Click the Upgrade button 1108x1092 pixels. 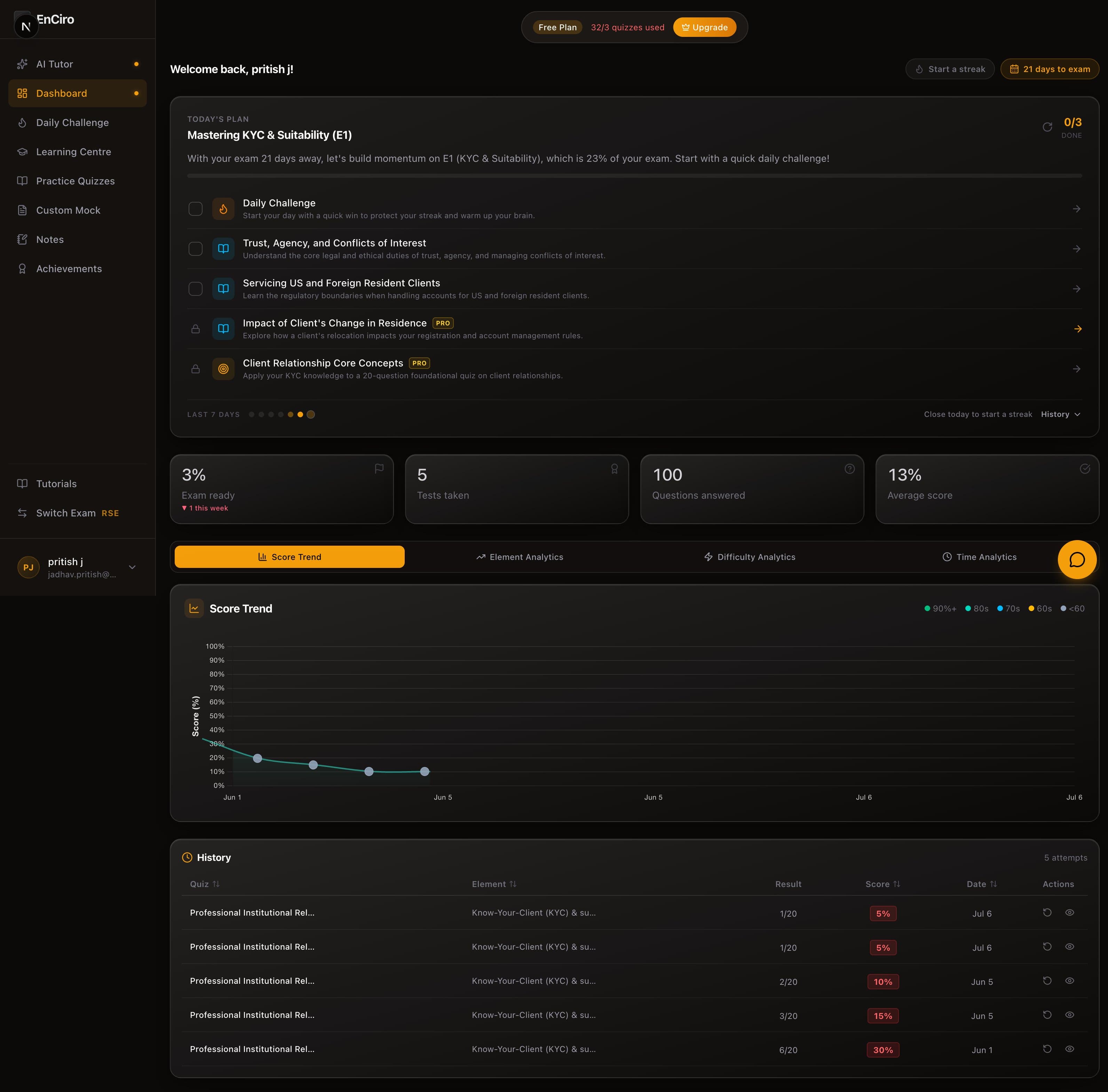[704, 27]
